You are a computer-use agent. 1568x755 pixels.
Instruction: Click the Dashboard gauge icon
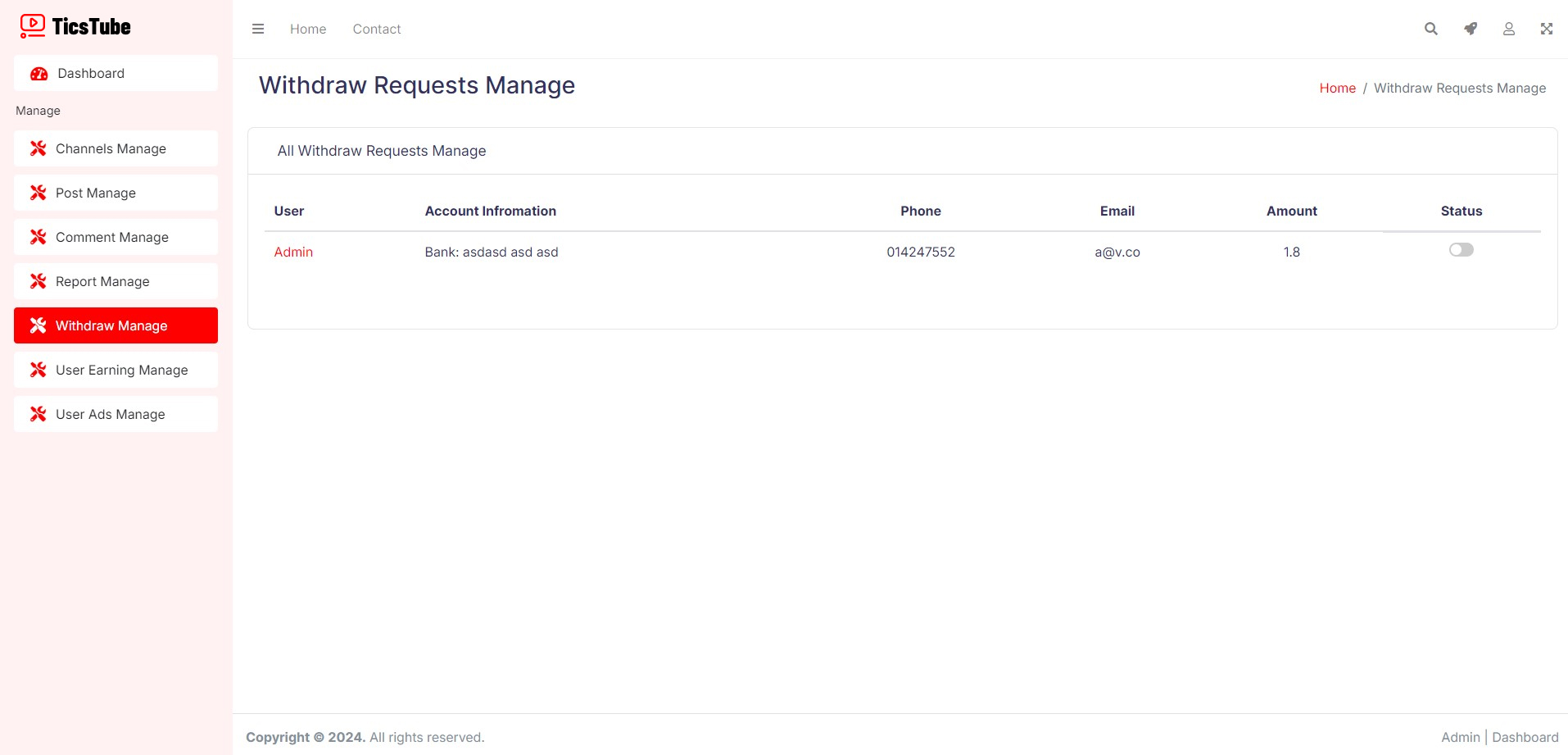pyautogui.click(x=39, y=74)
